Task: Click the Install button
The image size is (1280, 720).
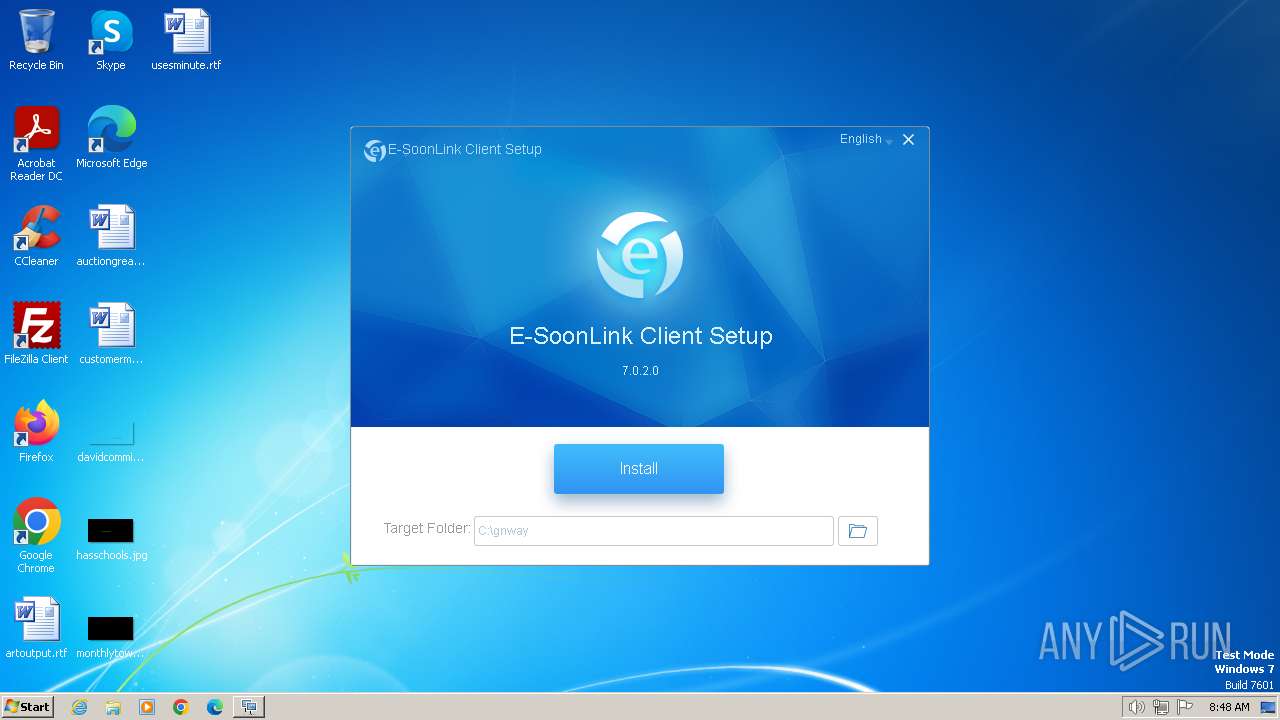Action: [638, 469]
